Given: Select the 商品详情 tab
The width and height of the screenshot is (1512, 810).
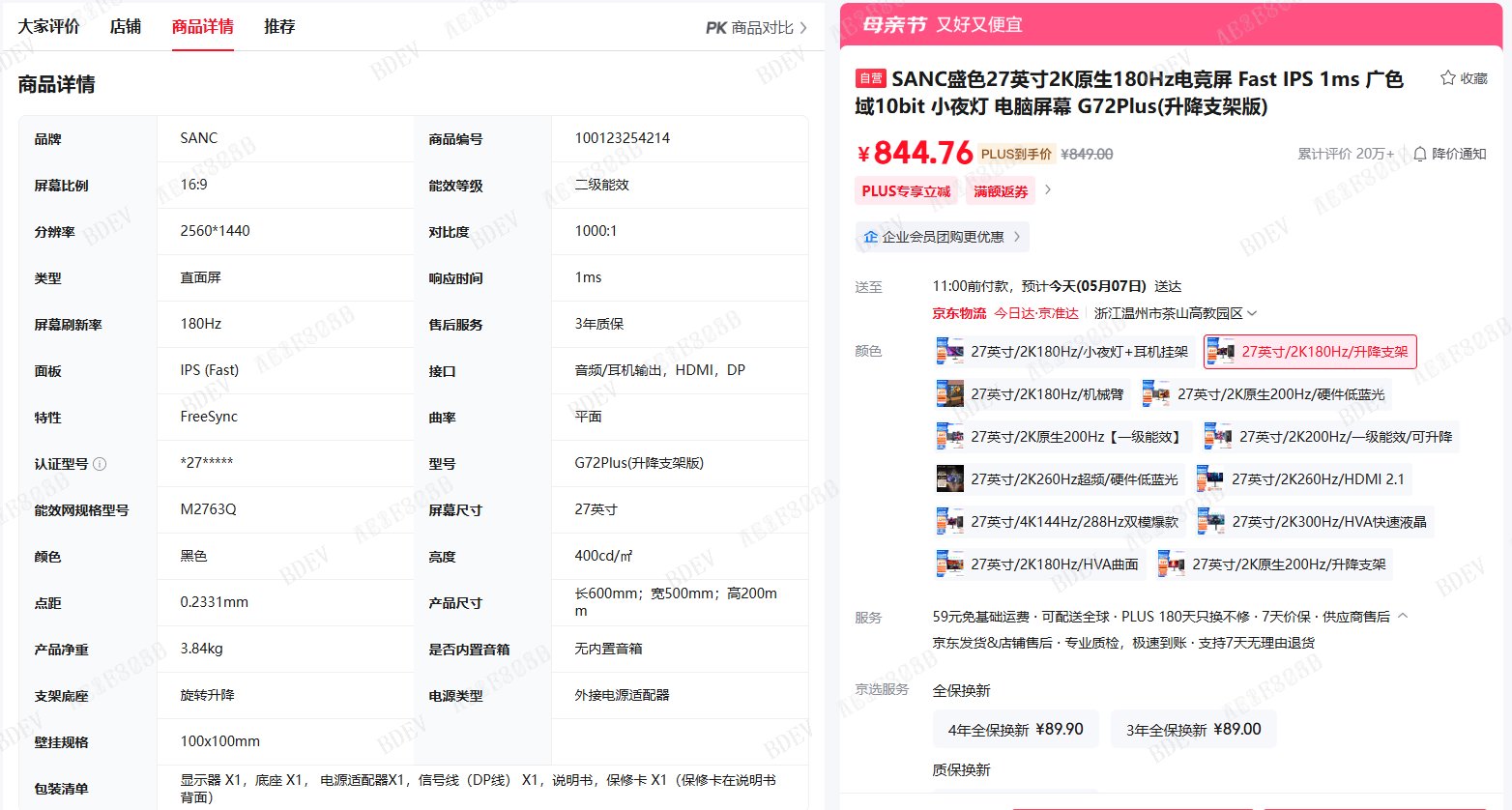Looking at the screenshot, I should (x=203, y=26).
